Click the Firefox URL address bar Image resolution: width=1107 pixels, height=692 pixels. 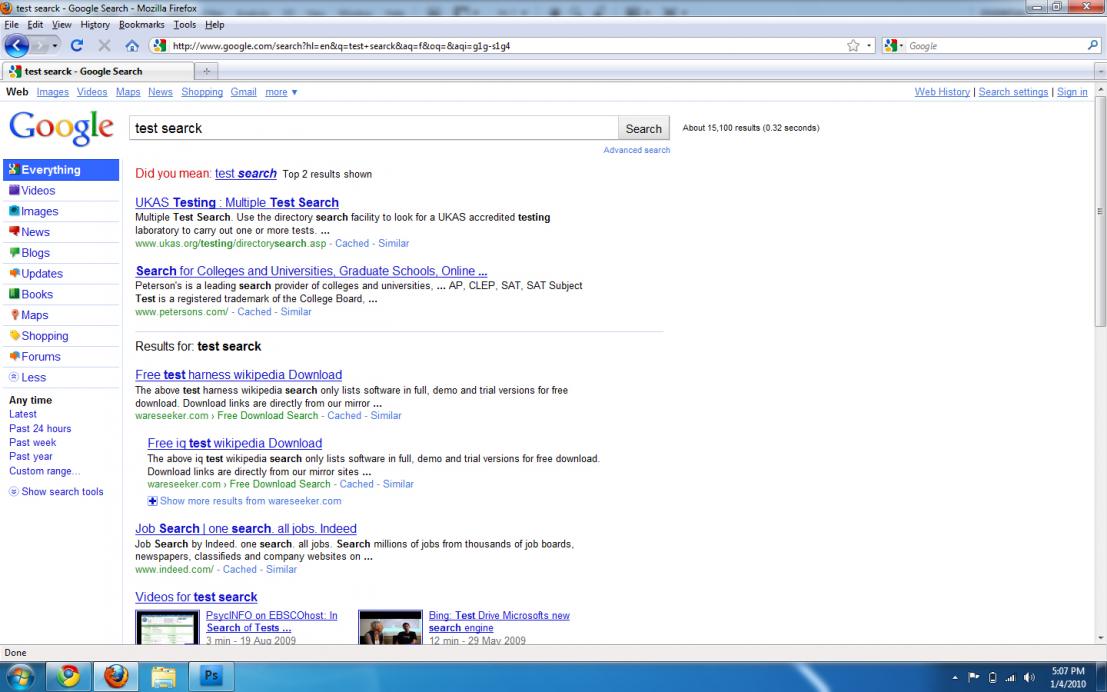[x=505, y=46]
